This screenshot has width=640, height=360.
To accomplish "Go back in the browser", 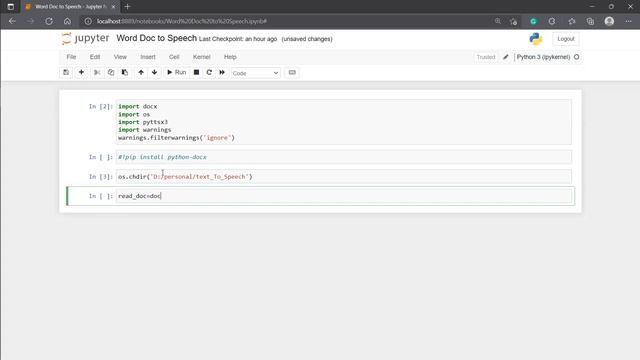I will pyautogui.click(x=12, y=21).
